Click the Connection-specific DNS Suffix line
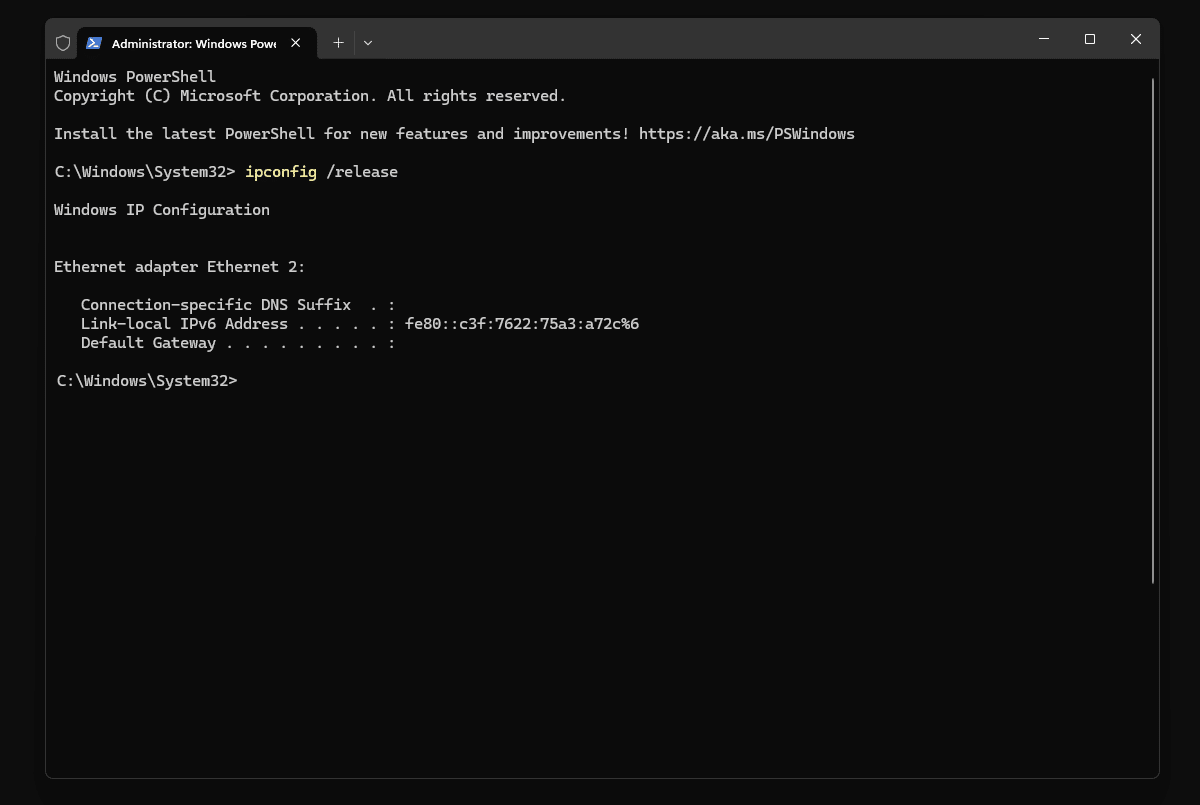This screenshot has height=805, width=1200. [238, 305]
